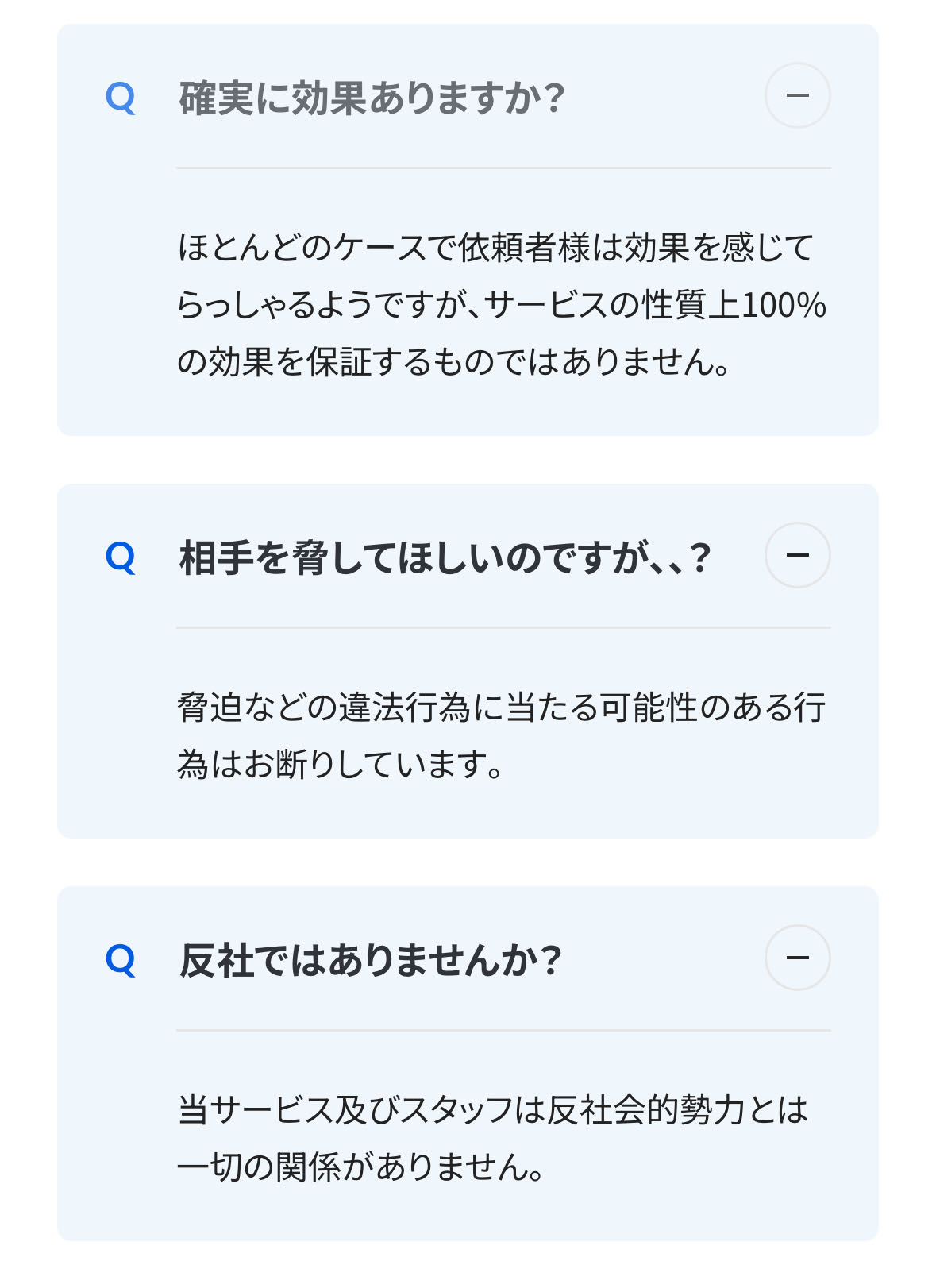Image resolution: width=936 pixels, height=1288 pixels.
Task: Collapse the 確実に効果ありますか? item using minus icon
Action: click(x=797, y=95)
